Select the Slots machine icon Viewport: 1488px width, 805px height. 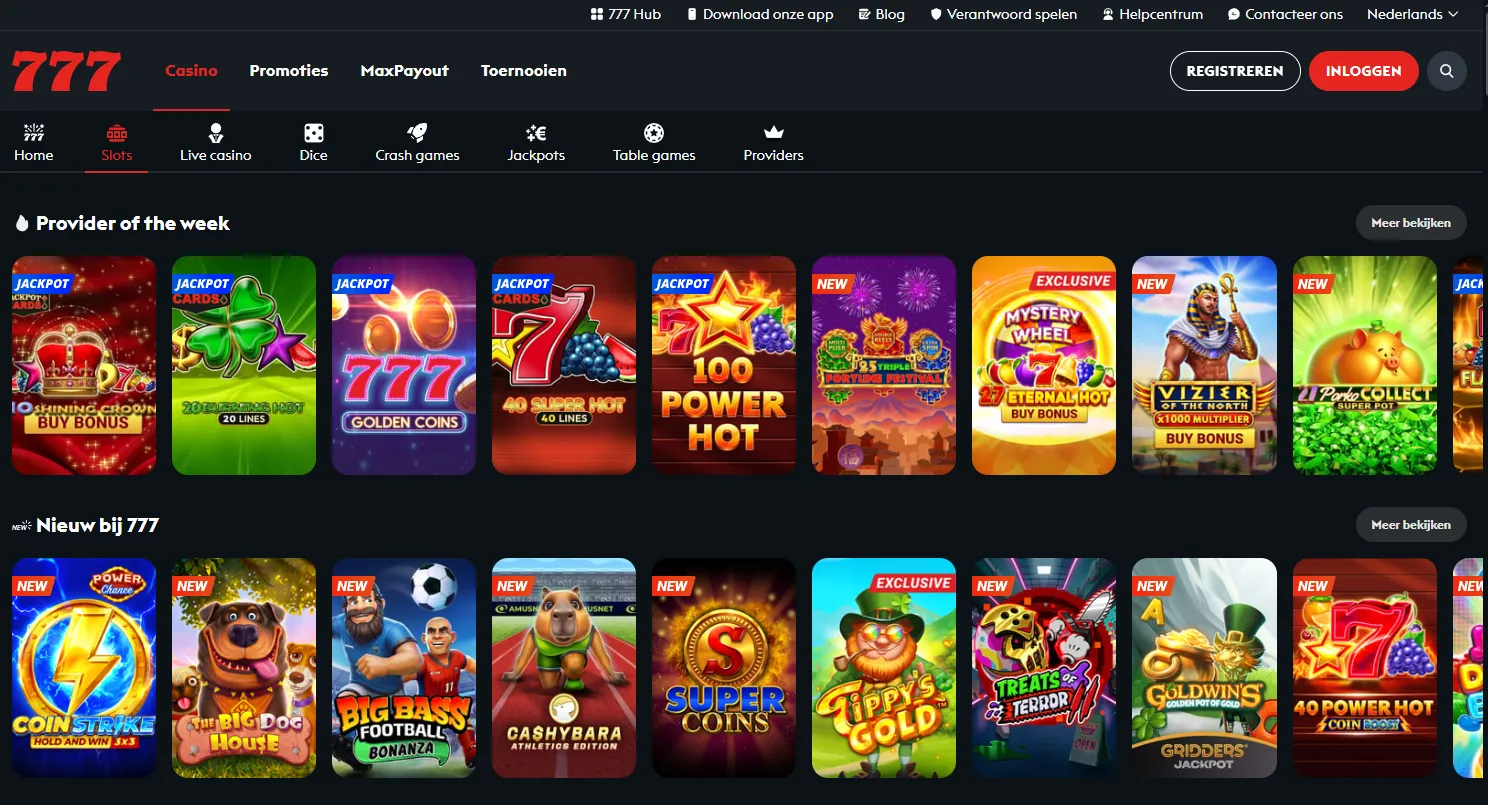click(117, 133)
